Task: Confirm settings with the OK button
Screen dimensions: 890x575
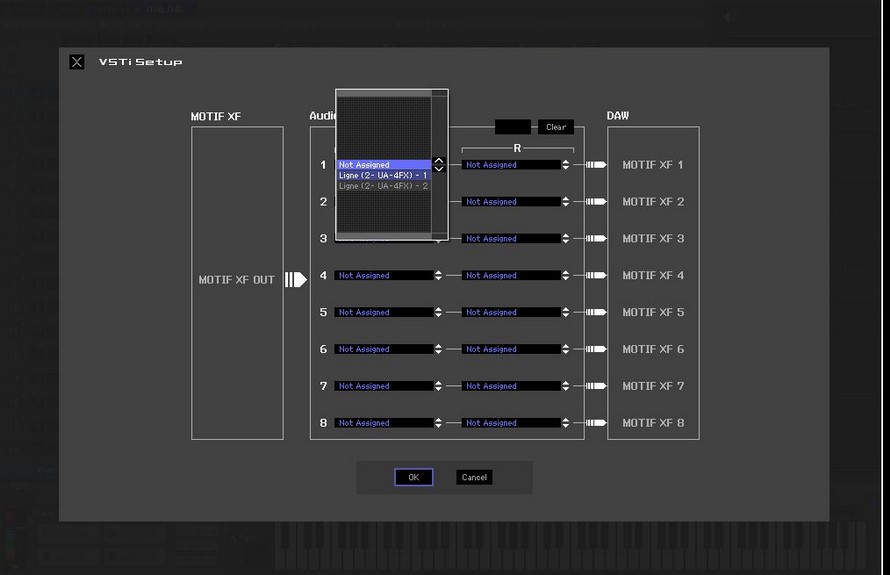Action: (413, 478)
